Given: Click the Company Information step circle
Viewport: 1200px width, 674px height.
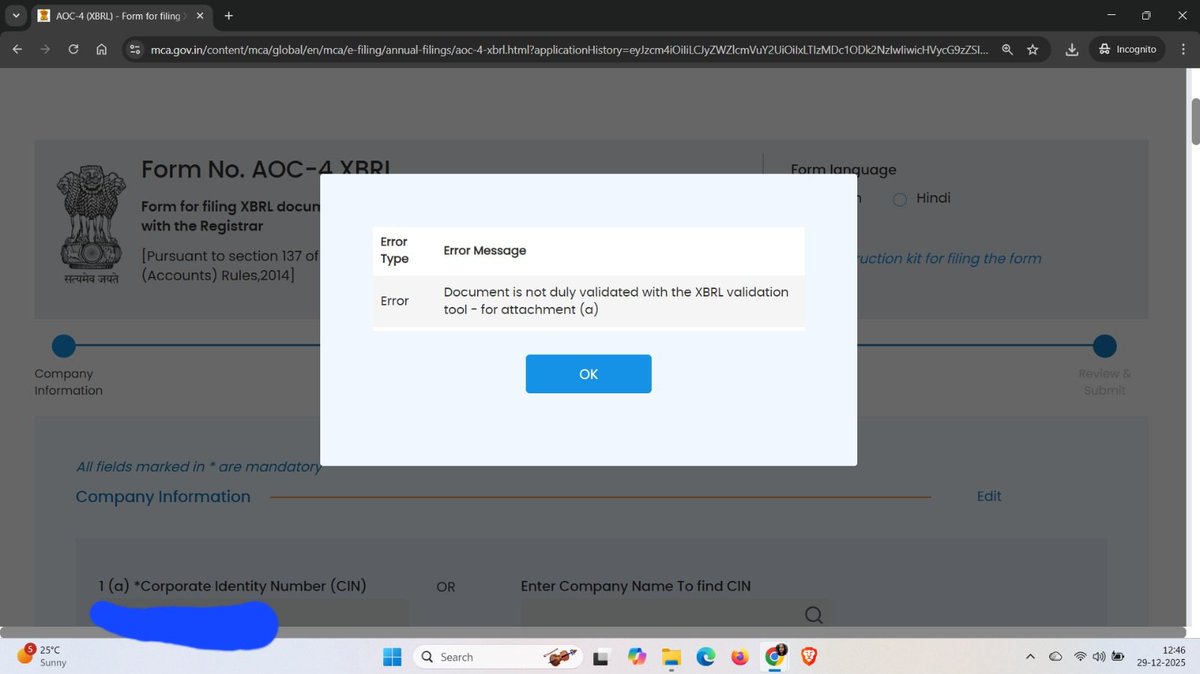Looking at the screenshot, I should point(64,346).
